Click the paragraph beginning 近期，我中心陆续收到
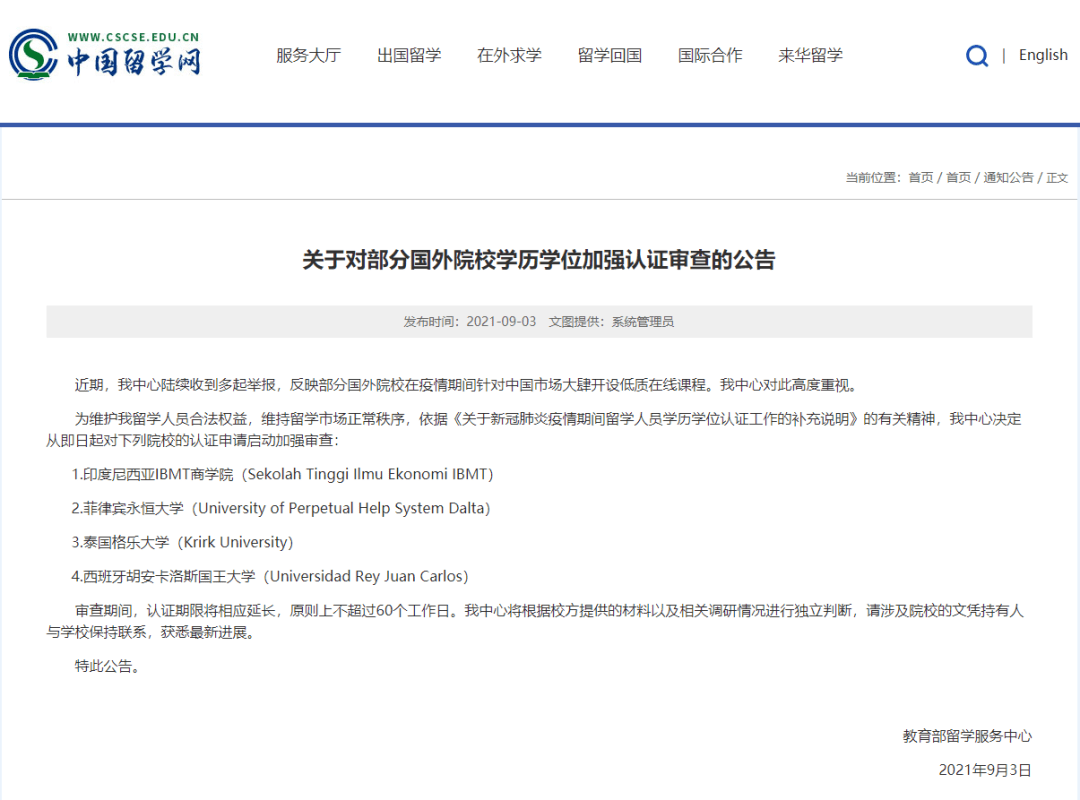Image resolution: width=1080 pixels, height=800 pixels. coord(468,385)
